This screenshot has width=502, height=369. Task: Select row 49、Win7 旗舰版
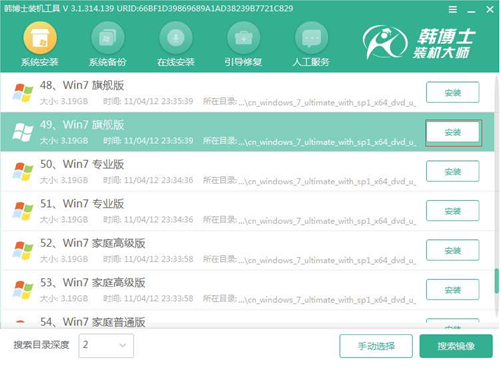247,132
